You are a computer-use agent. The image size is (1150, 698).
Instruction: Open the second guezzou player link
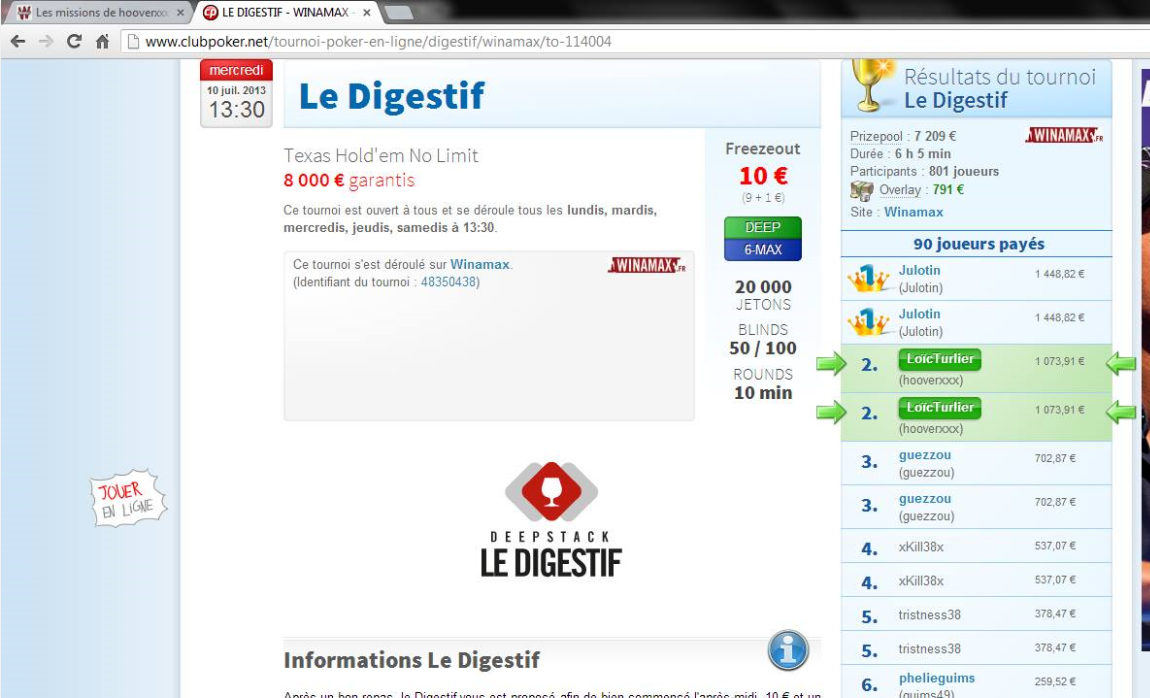coord(925,499)
